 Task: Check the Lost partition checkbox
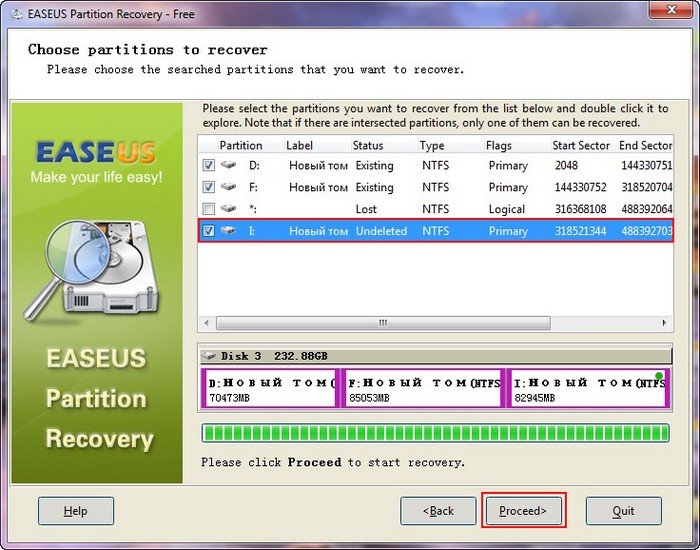(x=208, y=208)
